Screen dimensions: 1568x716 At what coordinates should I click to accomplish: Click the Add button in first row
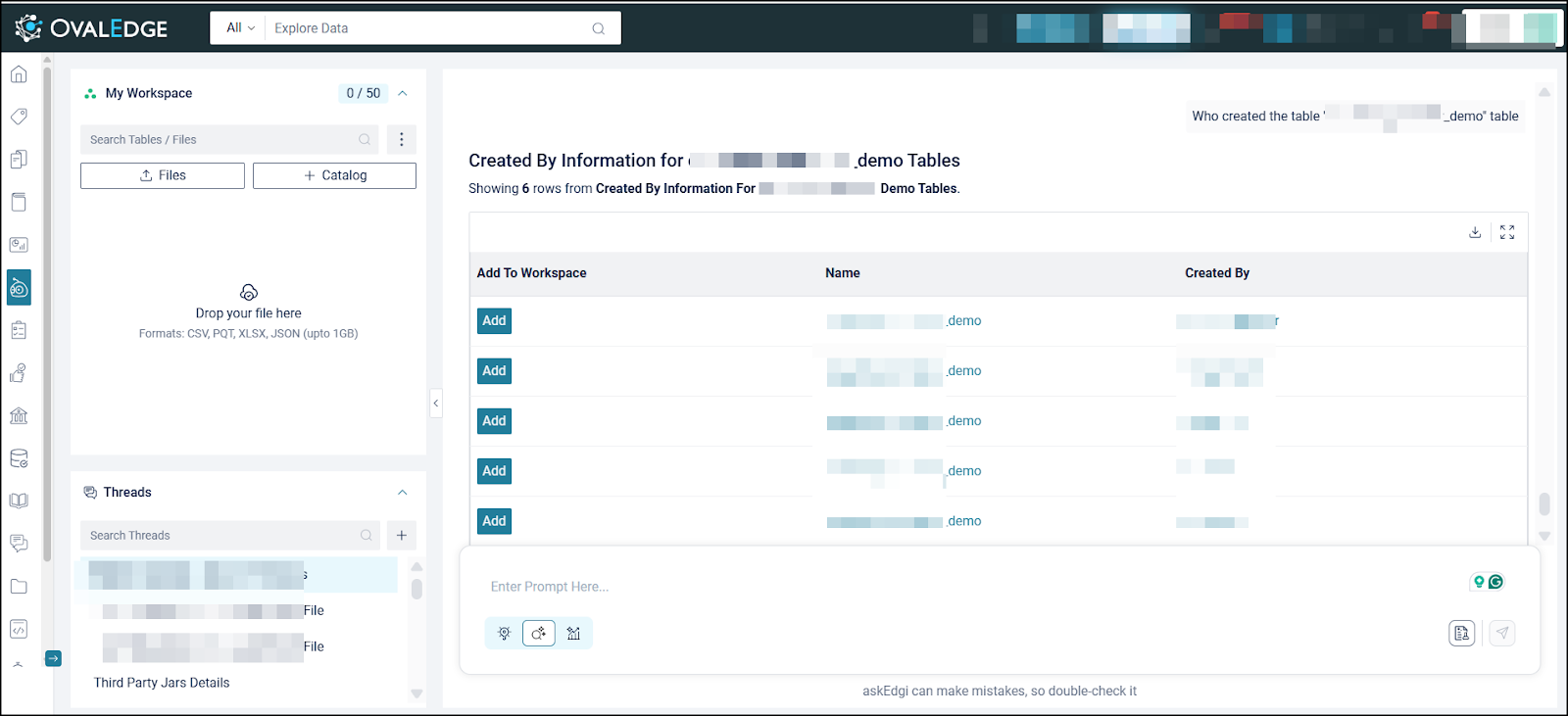tap(494, 321)
